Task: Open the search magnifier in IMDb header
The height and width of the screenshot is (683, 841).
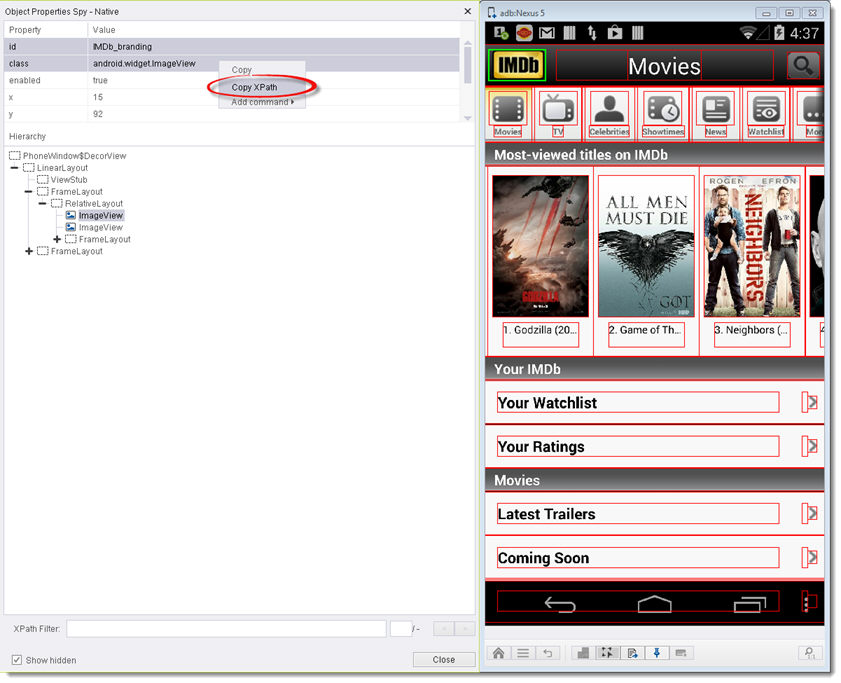Action: pyautogui.click(x=802, y=66)
